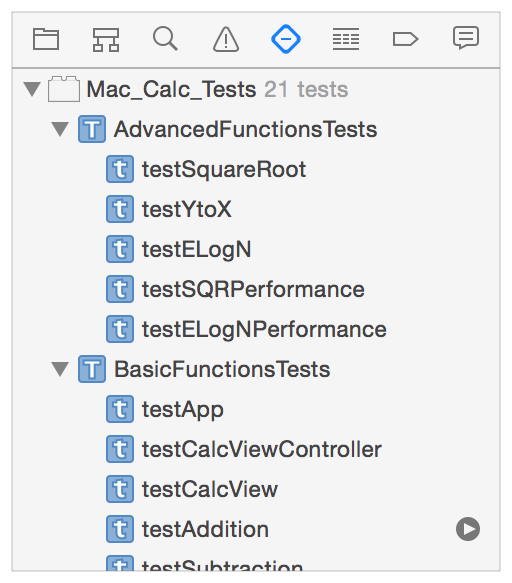Open the Report navigator speech bubble icon
Image resolution: width=512 pixels, height=583 pixels.
click(x=466, y=38)
